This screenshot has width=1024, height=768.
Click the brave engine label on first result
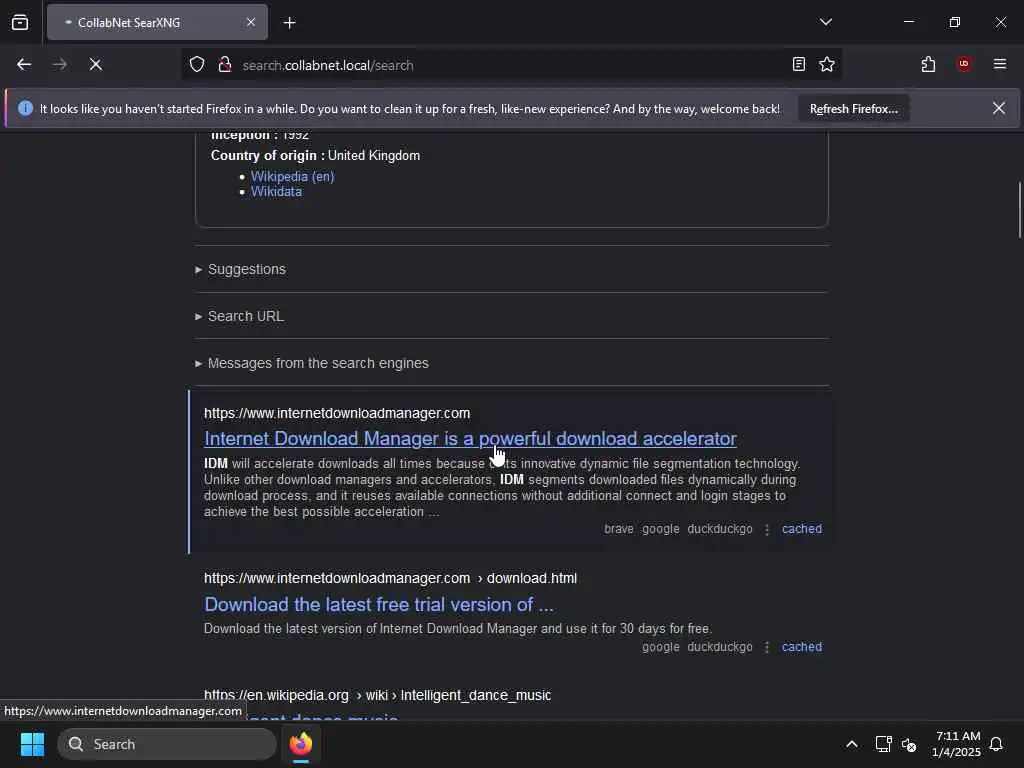(618, 529)
